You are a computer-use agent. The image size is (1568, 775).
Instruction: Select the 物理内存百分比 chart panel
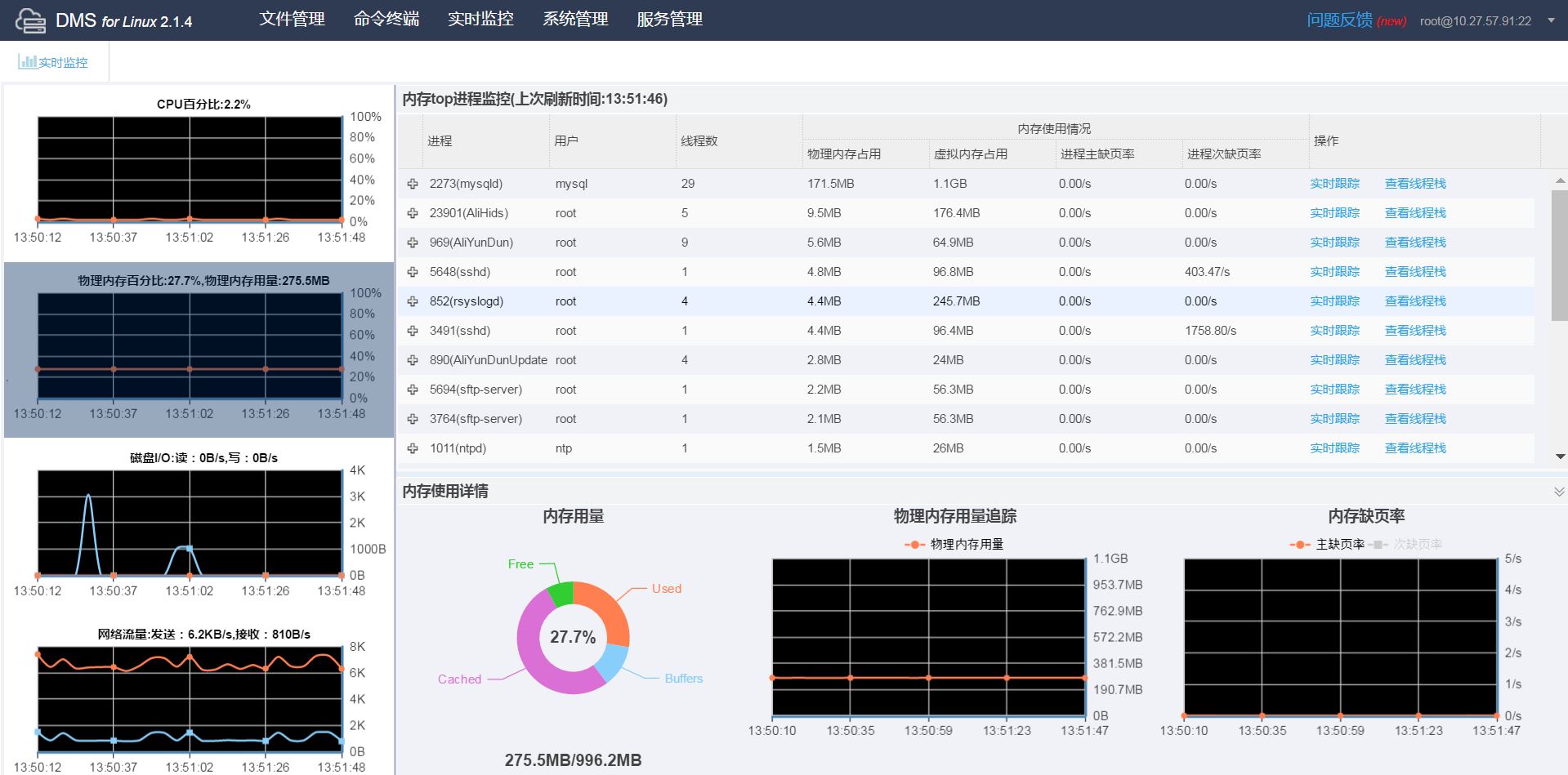tap(199, 350)
